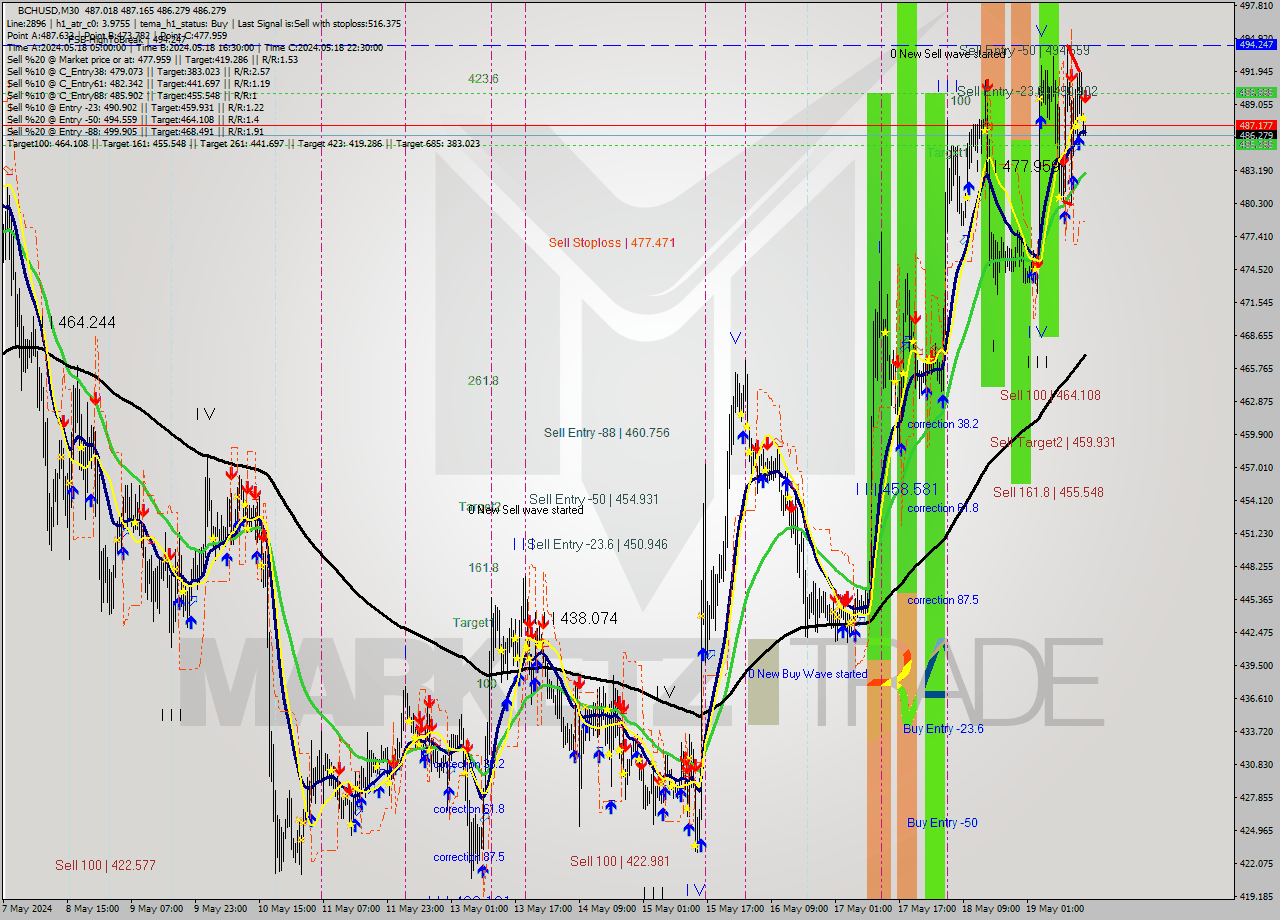The image size is (1280, 920).
Task: Click the 483.190 price axis value
Action: pyautogui.click(x=1256, y=170)
